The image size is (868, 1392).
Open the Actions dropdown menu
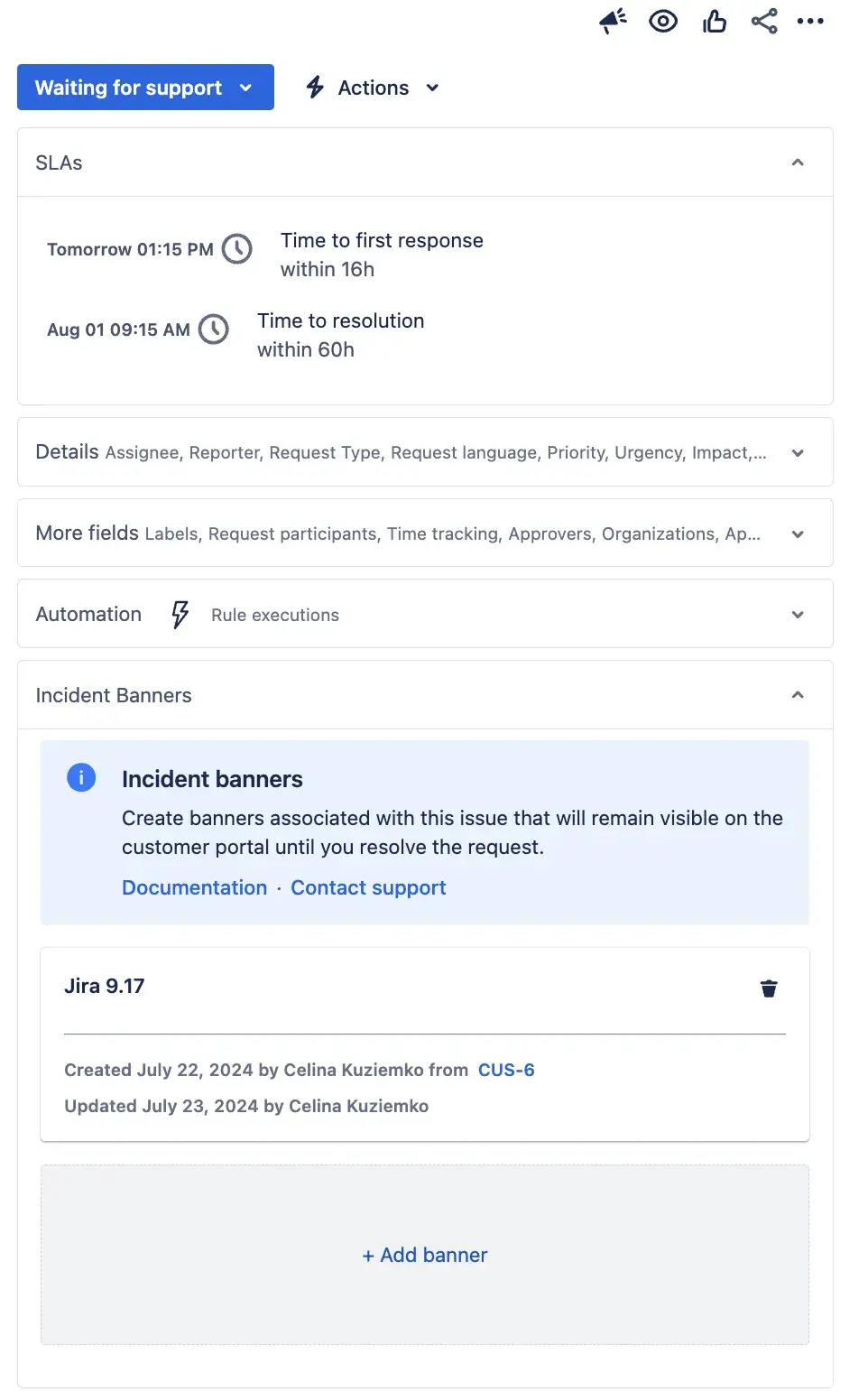coord(373,88)
